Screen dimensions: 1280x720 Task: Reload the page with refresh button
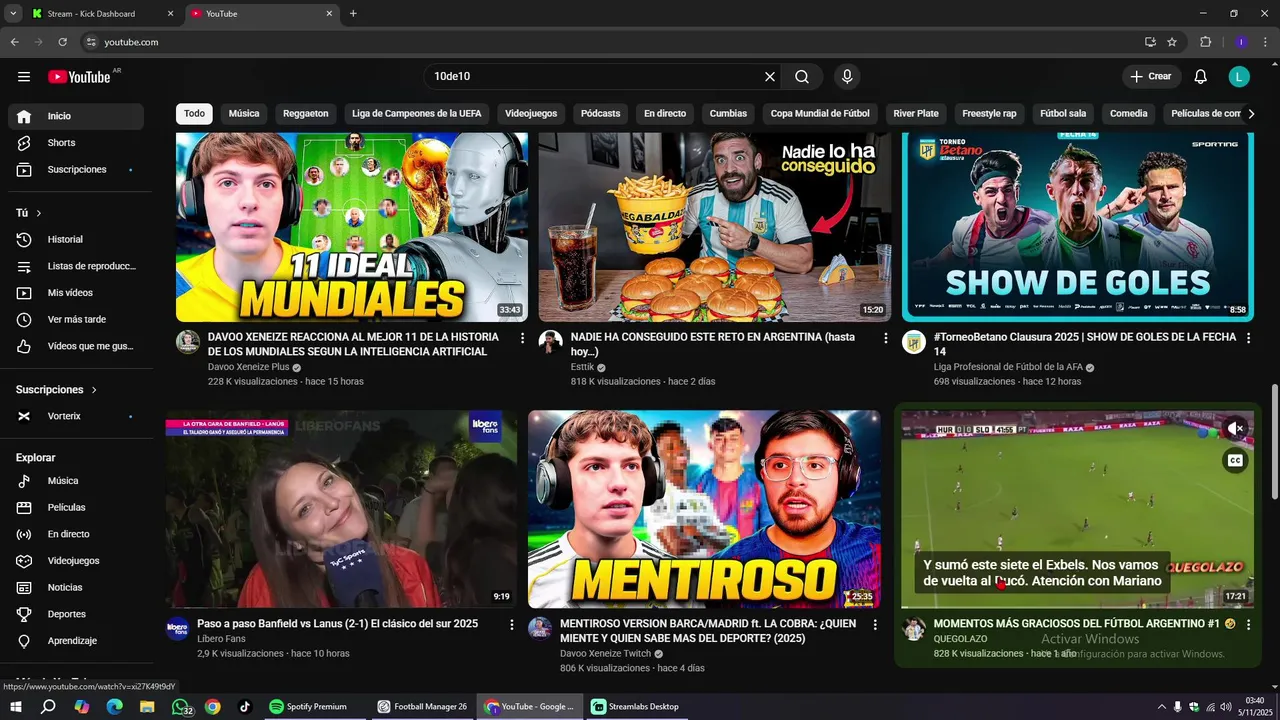click(x=62, y=42)
